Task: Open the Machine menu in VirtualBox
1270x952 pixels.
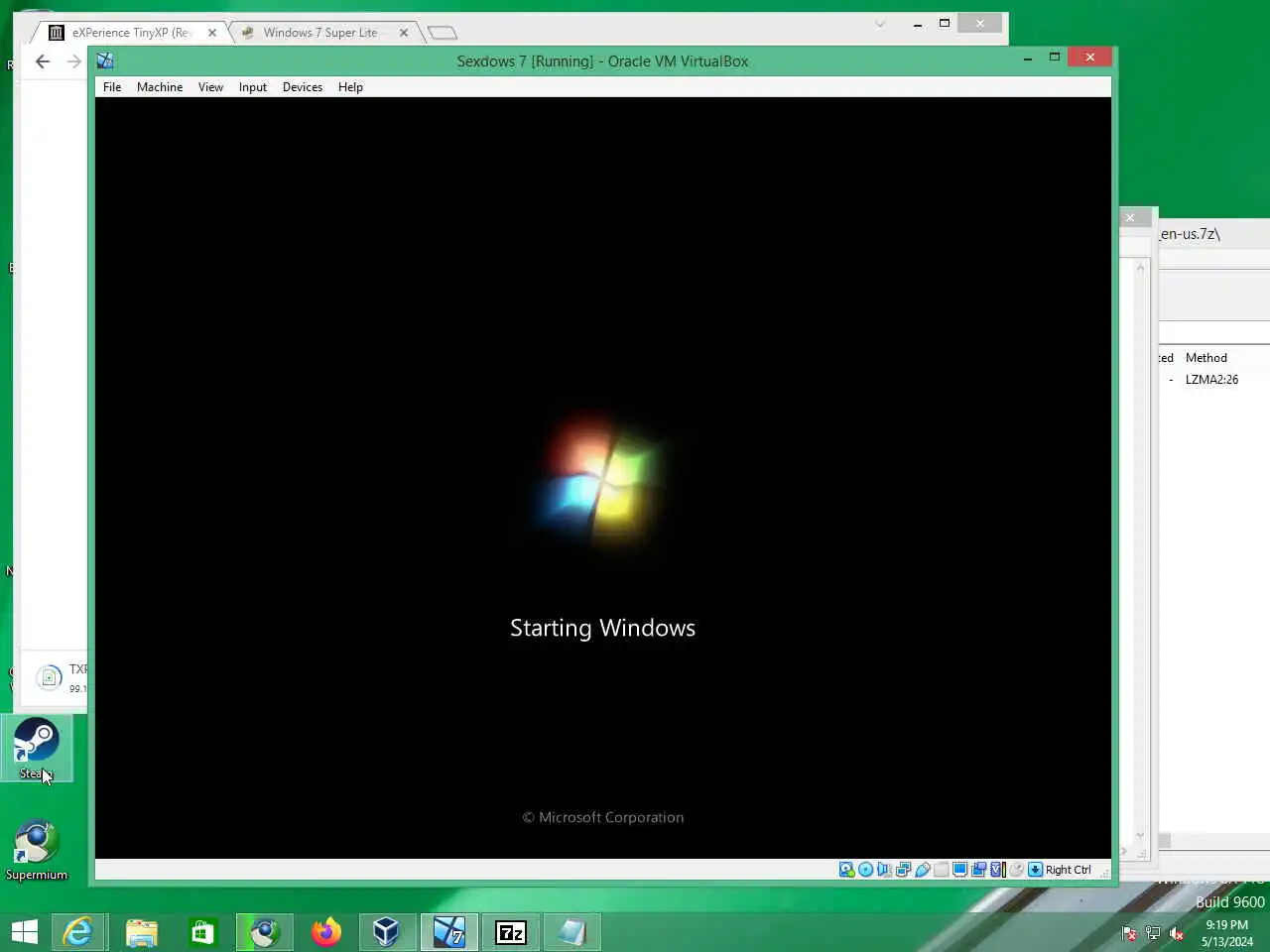Action: [x=160, y=87]
